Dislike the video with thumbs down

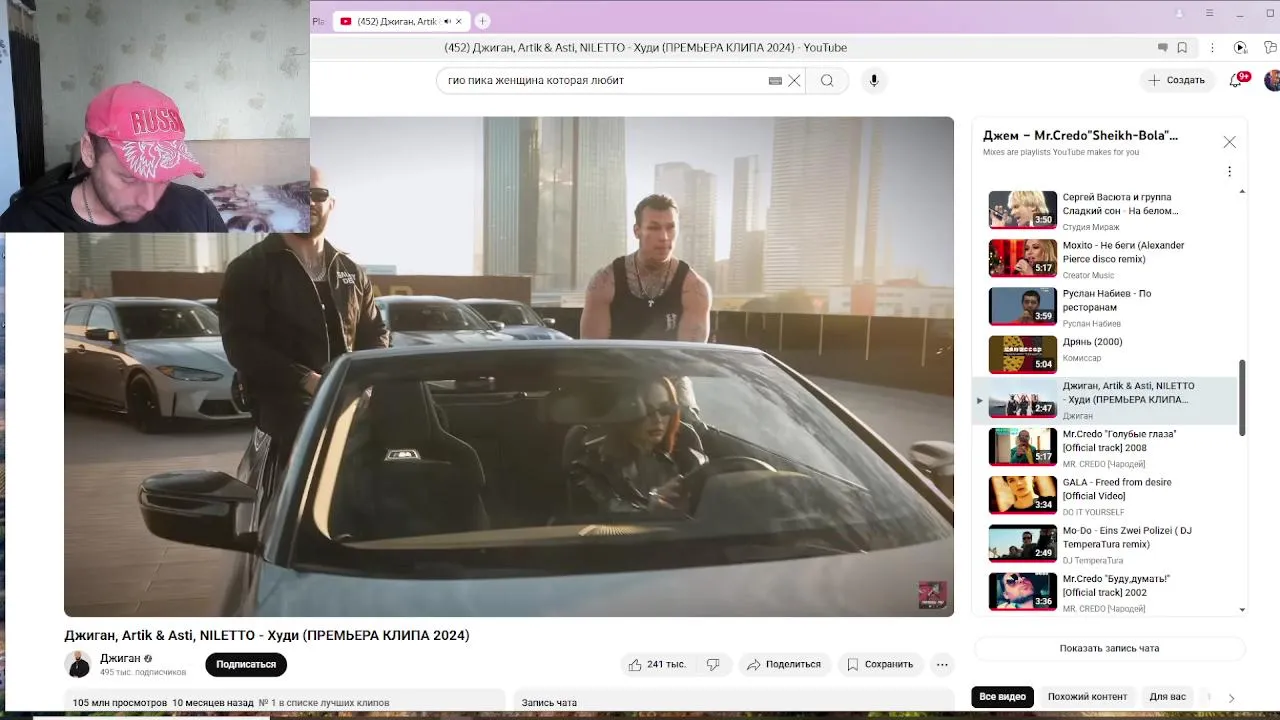pos(713,664)
